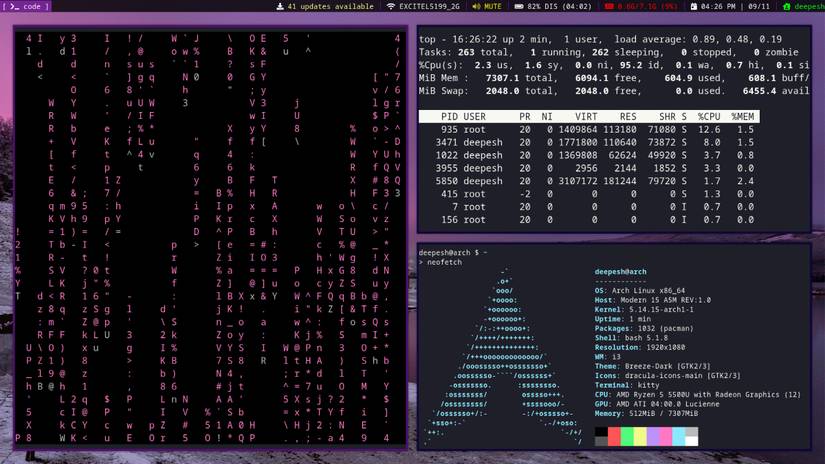This screenshot has width=825, height=464.
Task: Click the green user icon beside deepesh
Action: [x=787, y=6]
